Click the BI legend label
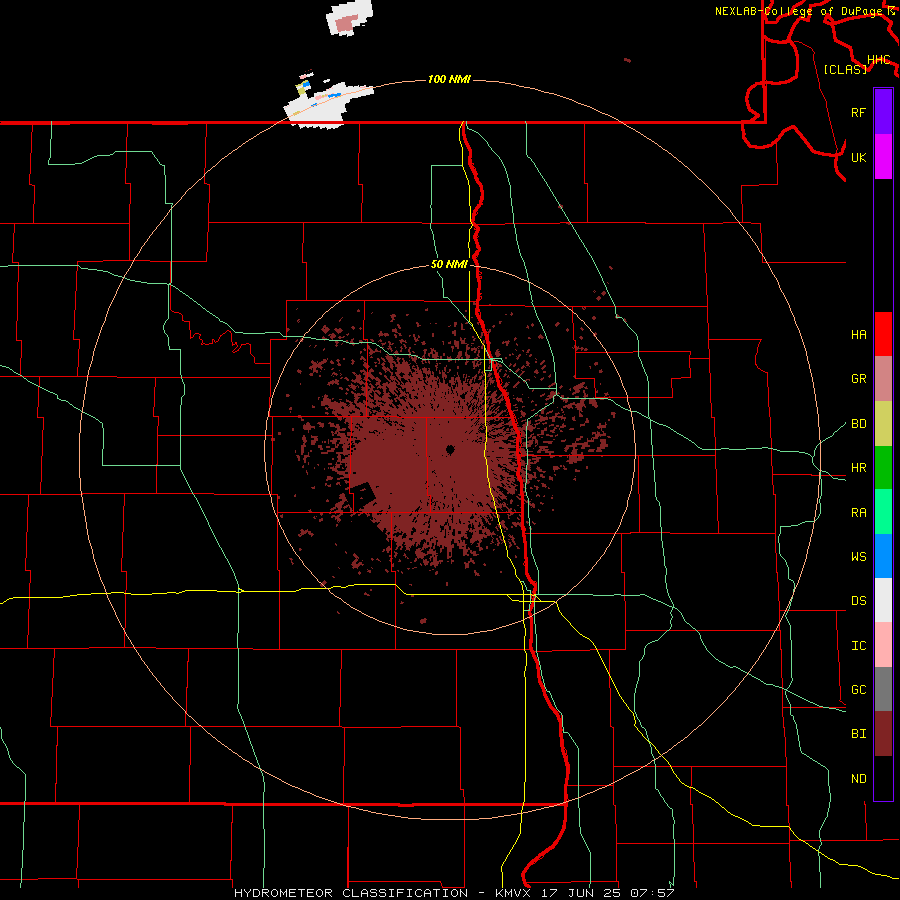The image size is (900, 900). pyautogui.click(x=858, y=734)
